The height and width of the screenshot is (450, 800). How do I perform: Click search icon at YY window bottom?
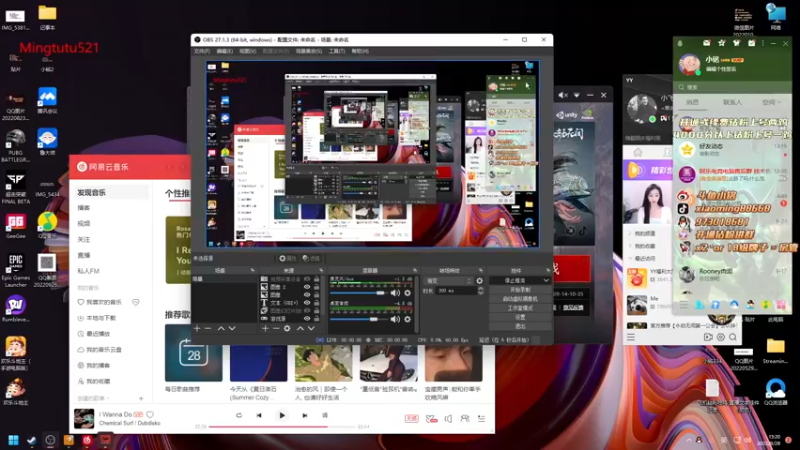tap(733, 337)
